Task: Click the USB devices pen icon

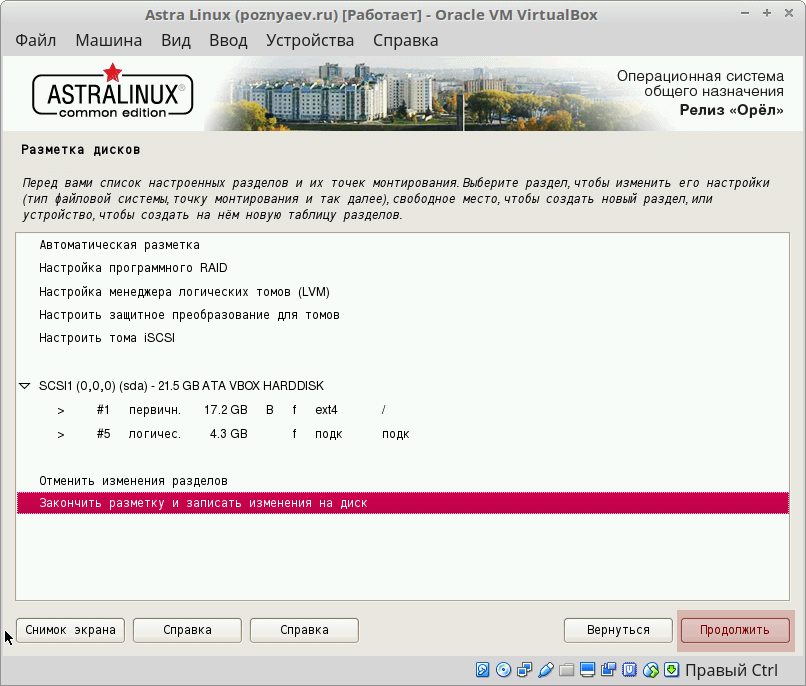Action: point(546,670)
